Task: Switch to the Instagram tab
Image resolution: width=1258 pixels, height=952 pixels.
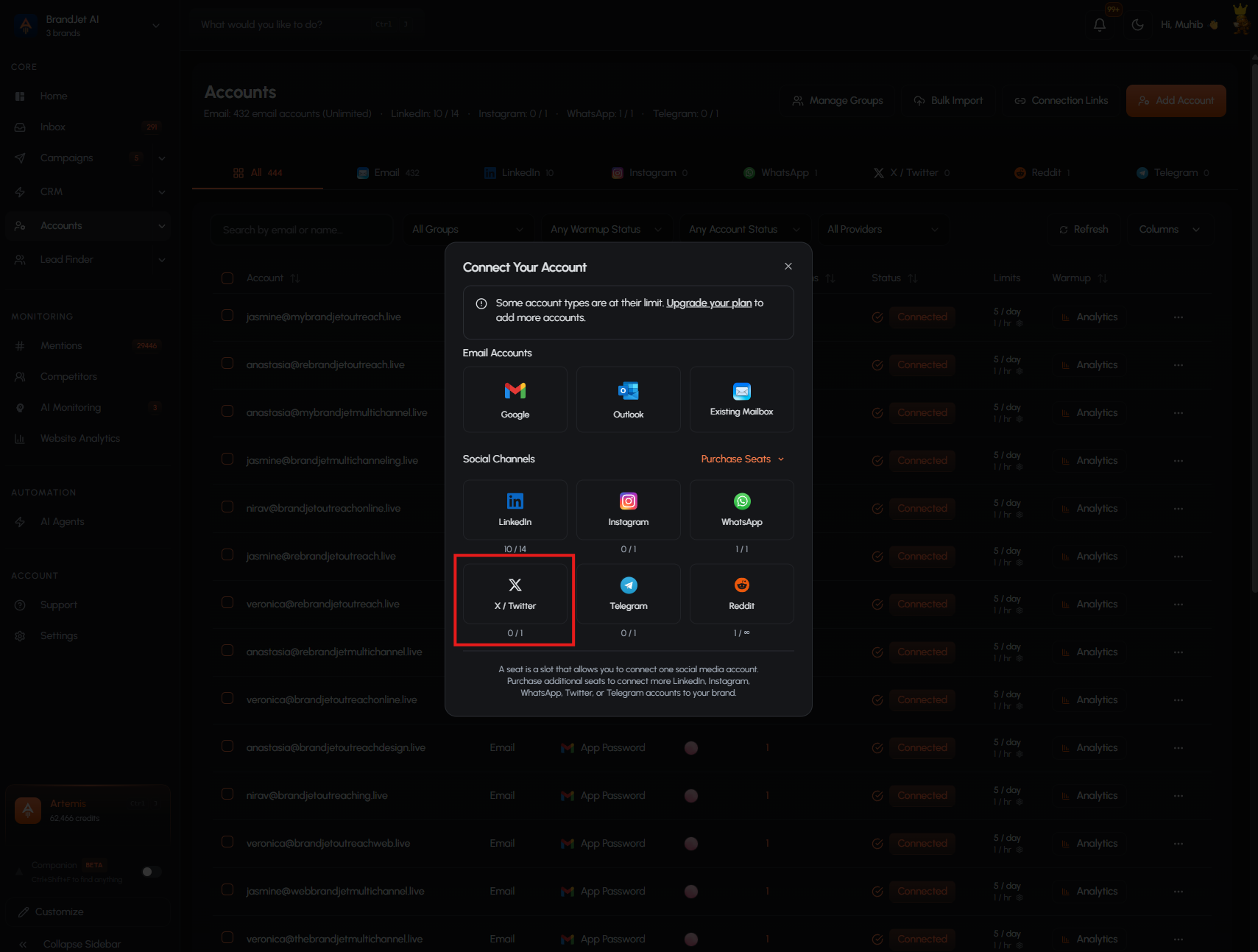Action: (x=649, y=172)
